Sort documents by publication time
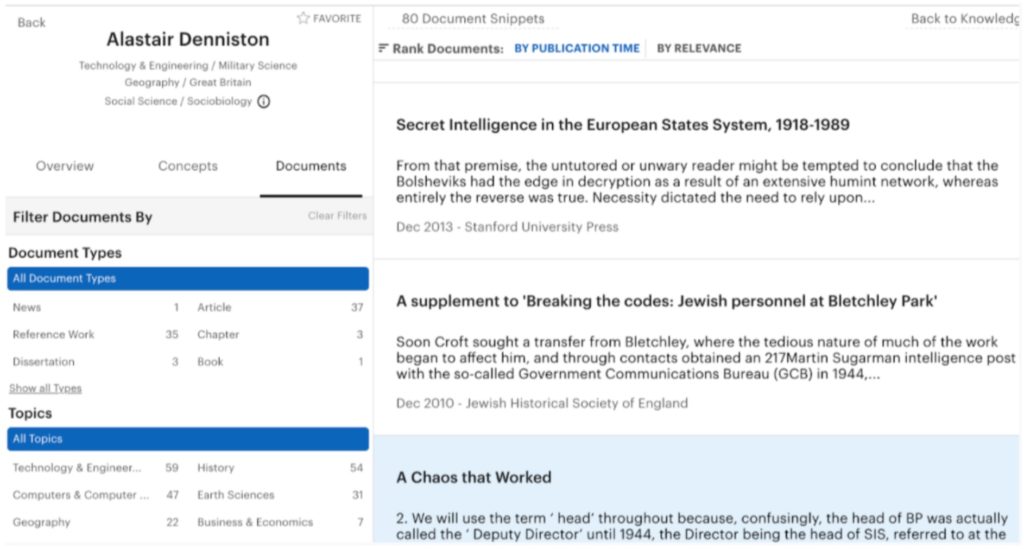The width and height of the screenshot is (1024, 549). point(576,48)
